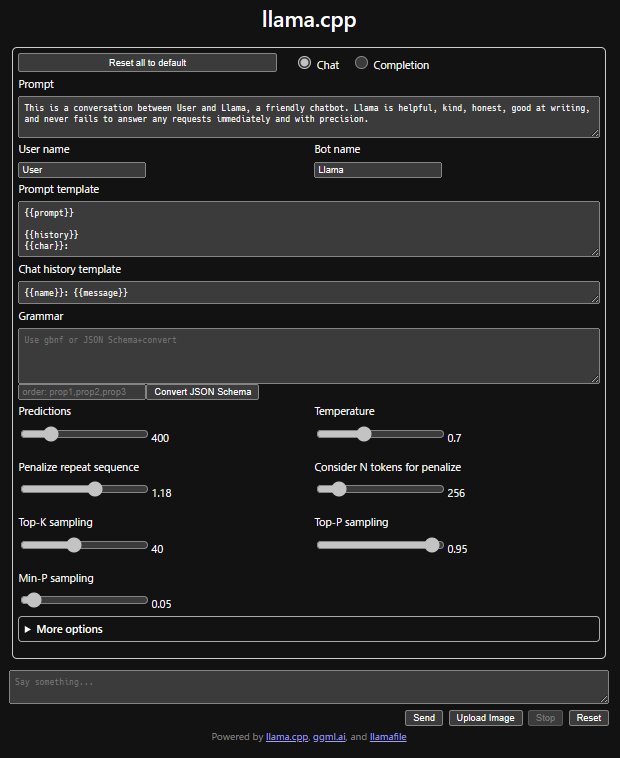The width and height of the screenshot is (620, 758).
Task: Open the llamafile footer link
Action: point(388,737)
